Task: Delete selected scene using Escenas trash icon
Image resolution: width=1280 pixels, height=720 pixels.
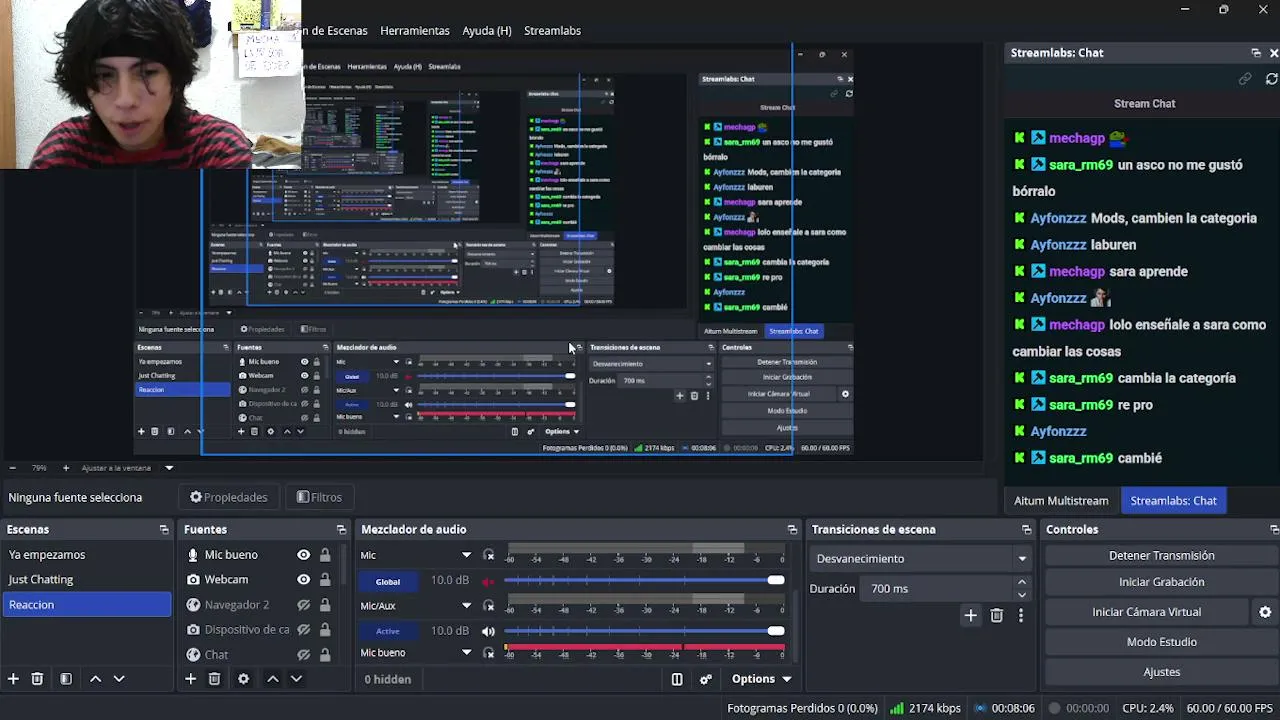Action: pos(37,679)
